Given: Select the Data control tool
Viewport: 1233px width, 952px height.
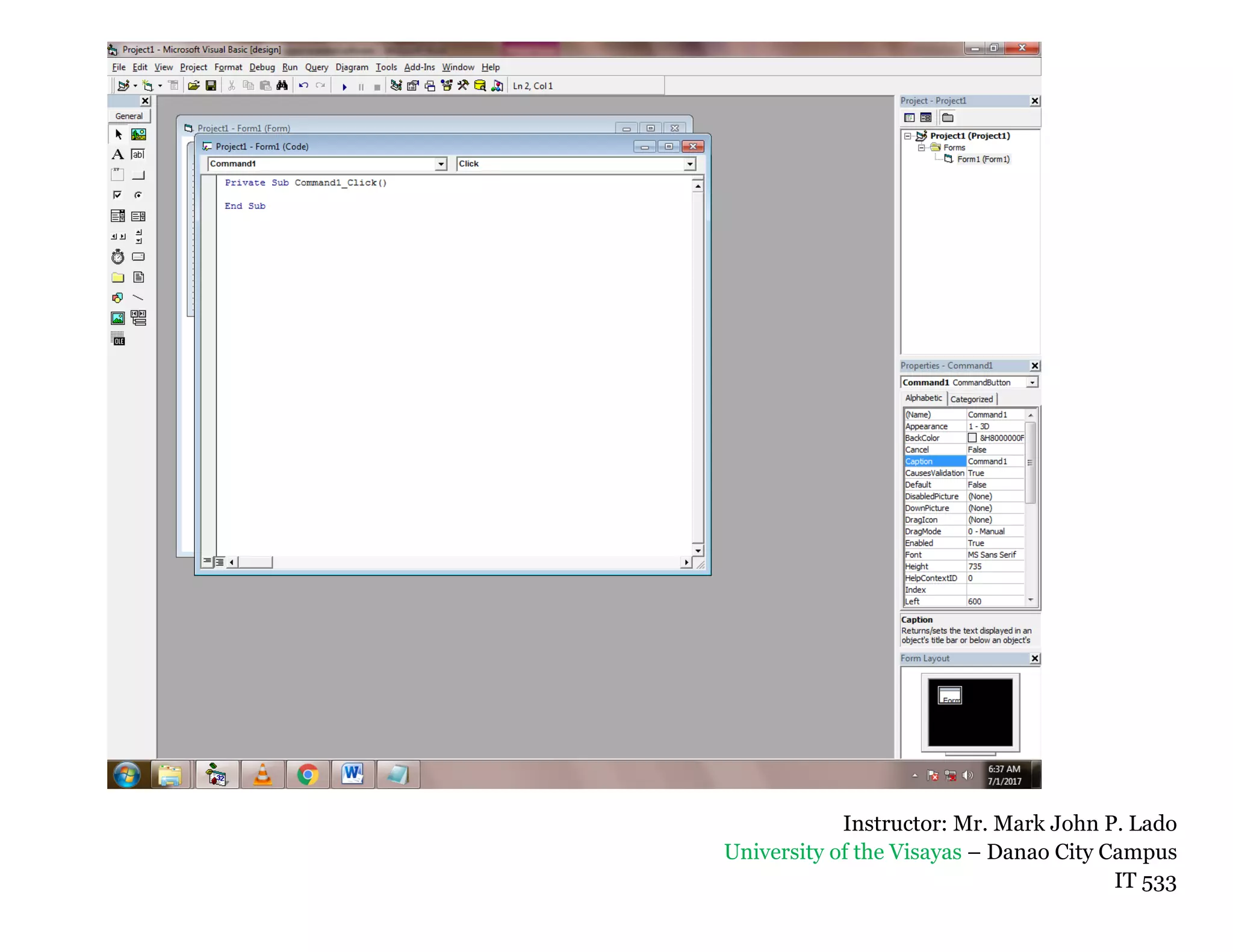Looking at the screenshot, I should (x=138, y=318).
